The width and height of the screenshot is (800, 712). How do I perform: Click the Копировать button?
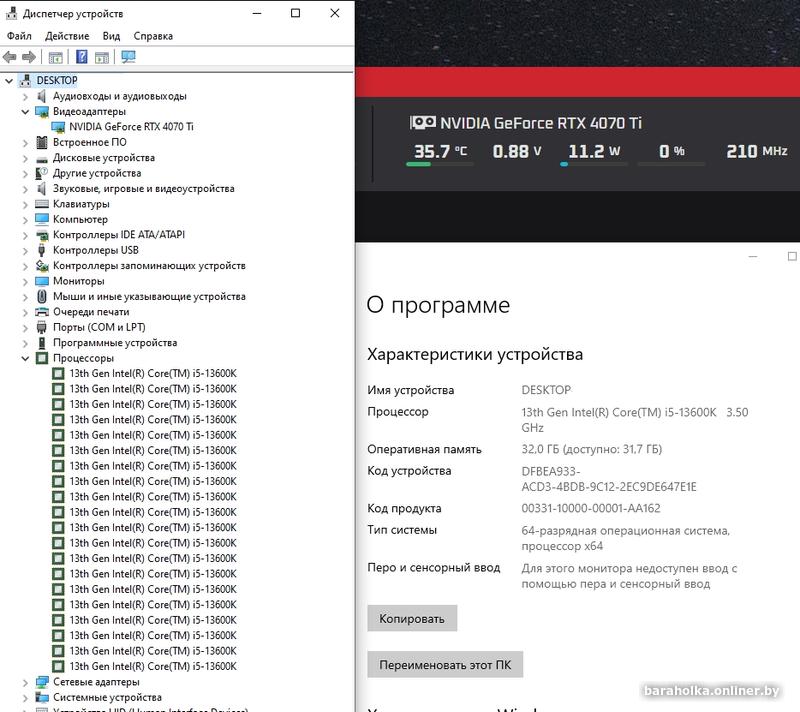coord(412,618)
